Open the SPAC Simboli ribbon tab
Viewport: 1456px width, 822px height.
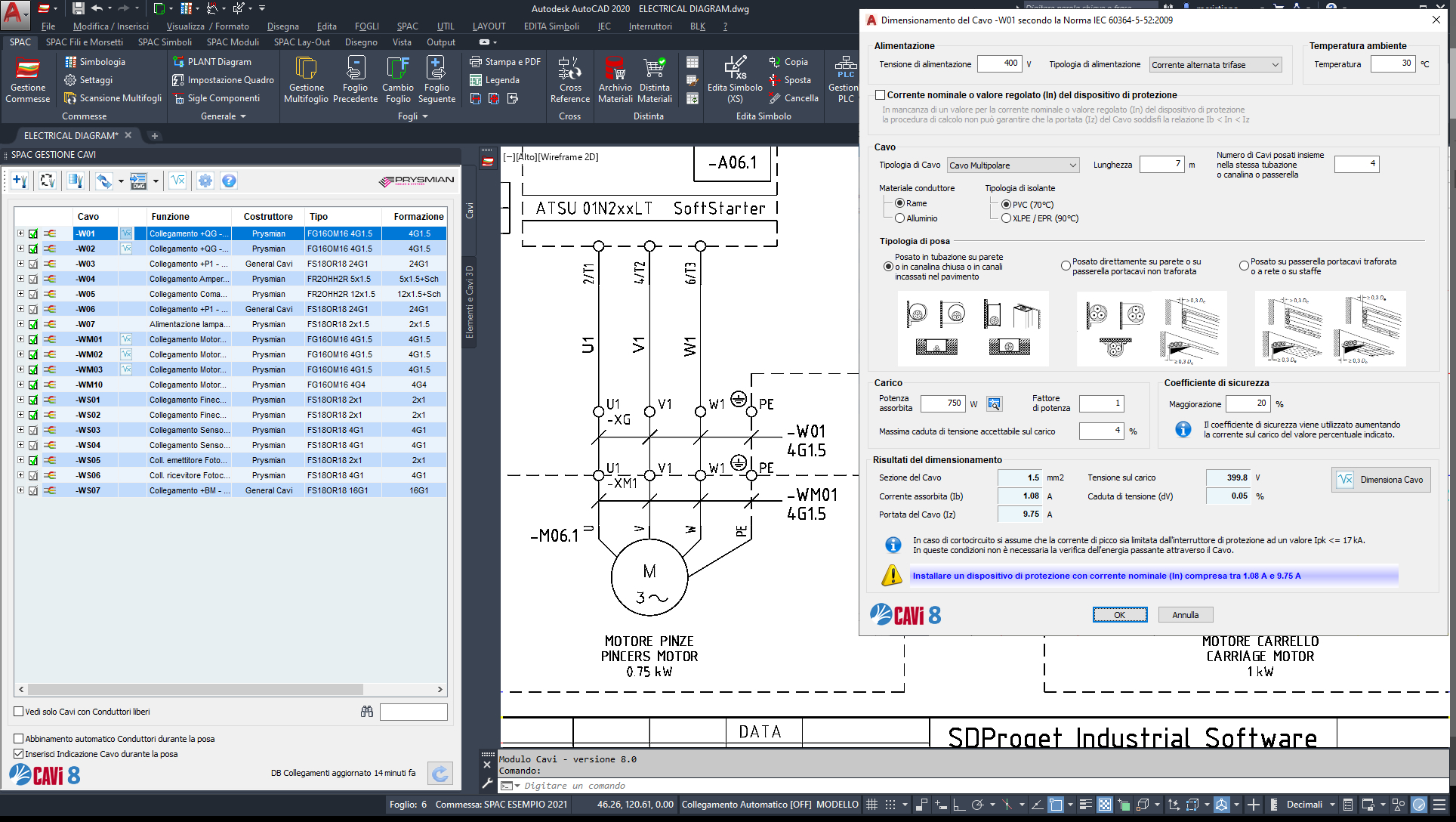[x=165, y=42]
